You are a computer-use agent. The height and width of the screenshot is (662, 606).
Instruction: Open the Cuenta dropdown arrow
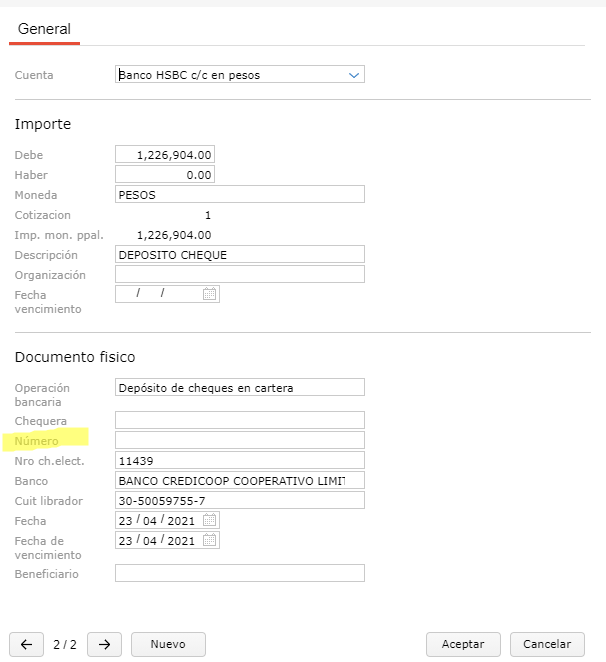click(354, 75)
